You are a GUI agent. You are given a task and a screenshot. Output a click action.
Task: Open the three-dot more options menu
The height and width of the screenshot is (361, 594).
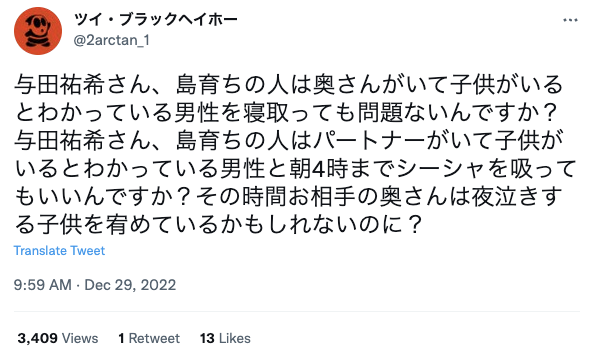570,20
